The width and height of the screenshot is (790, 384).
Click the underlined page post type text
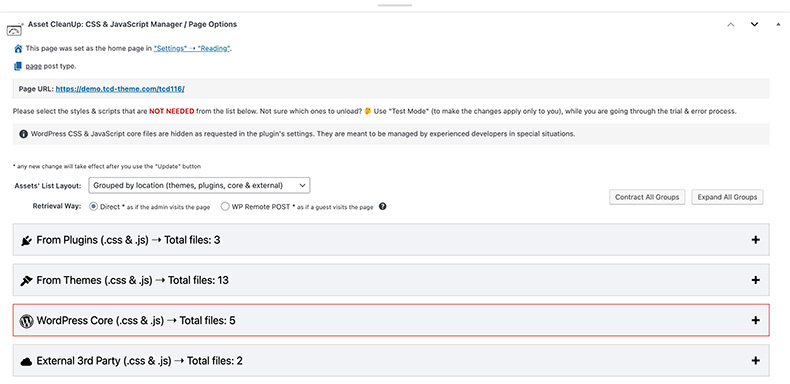pyautogui.click(x=34, y=67)
